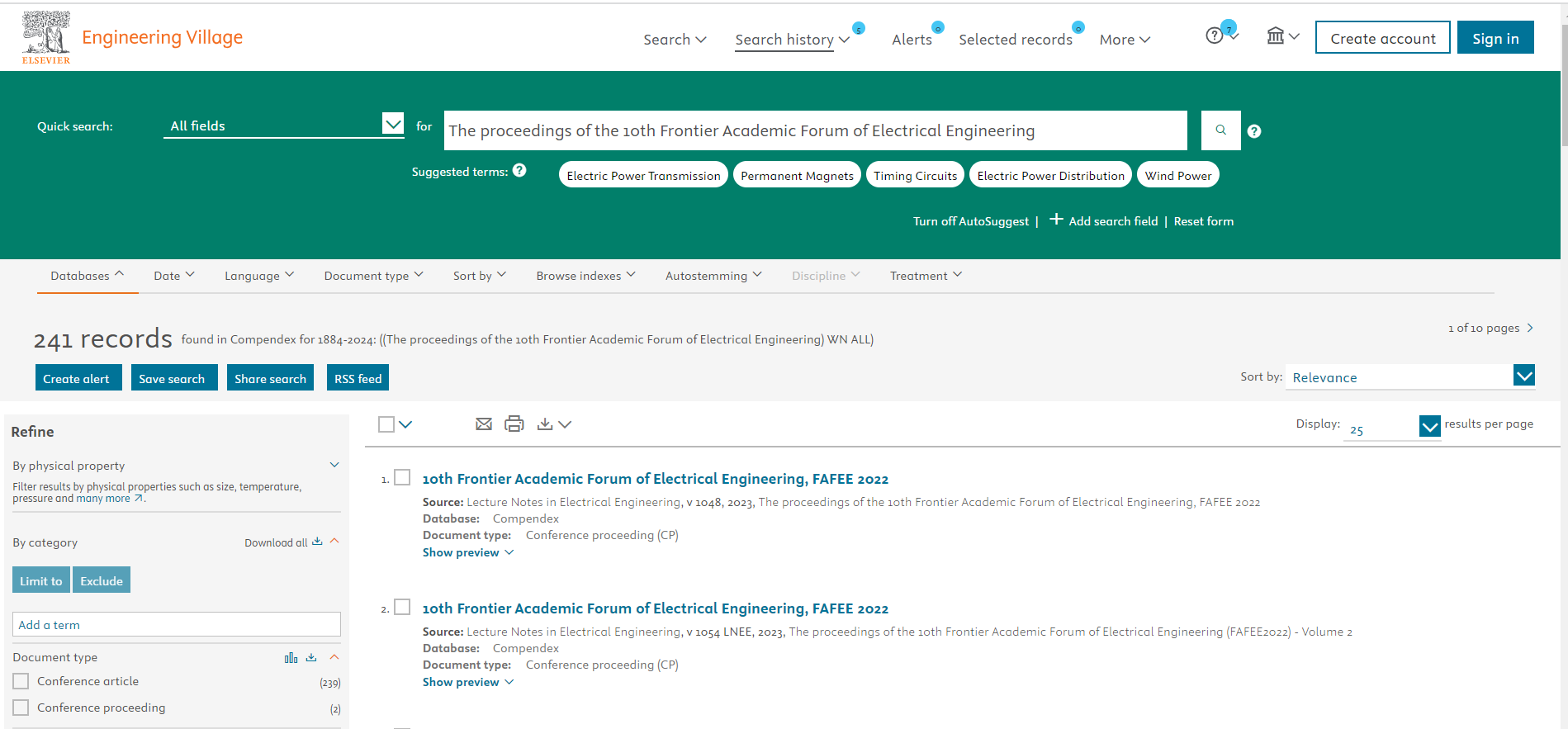Click the quick search query field

[x=816, y=130]
